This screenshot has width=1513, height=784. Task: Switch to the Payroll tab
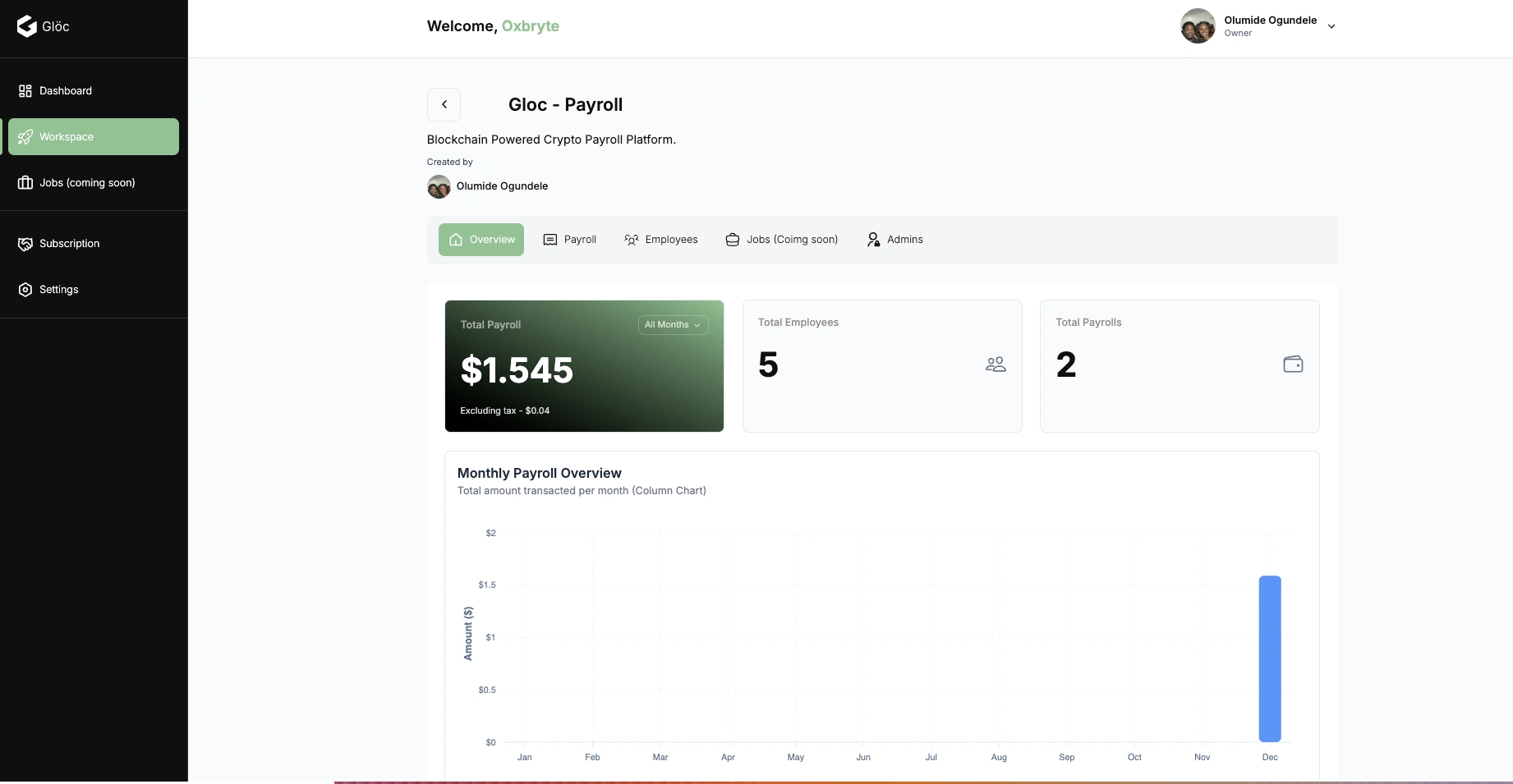[570, 240]
